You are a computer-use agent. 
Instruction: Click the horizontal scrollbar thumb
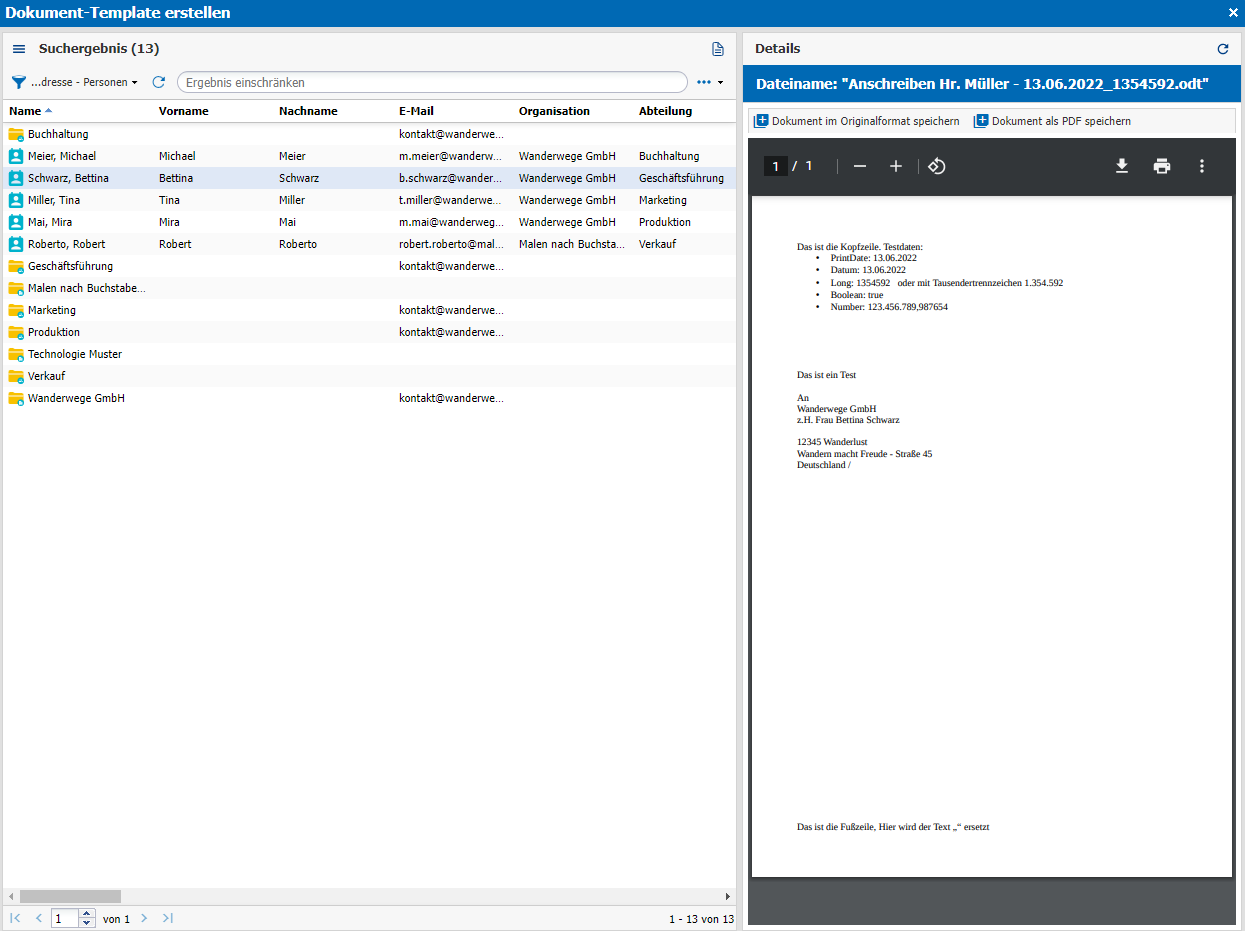(70, 897)
